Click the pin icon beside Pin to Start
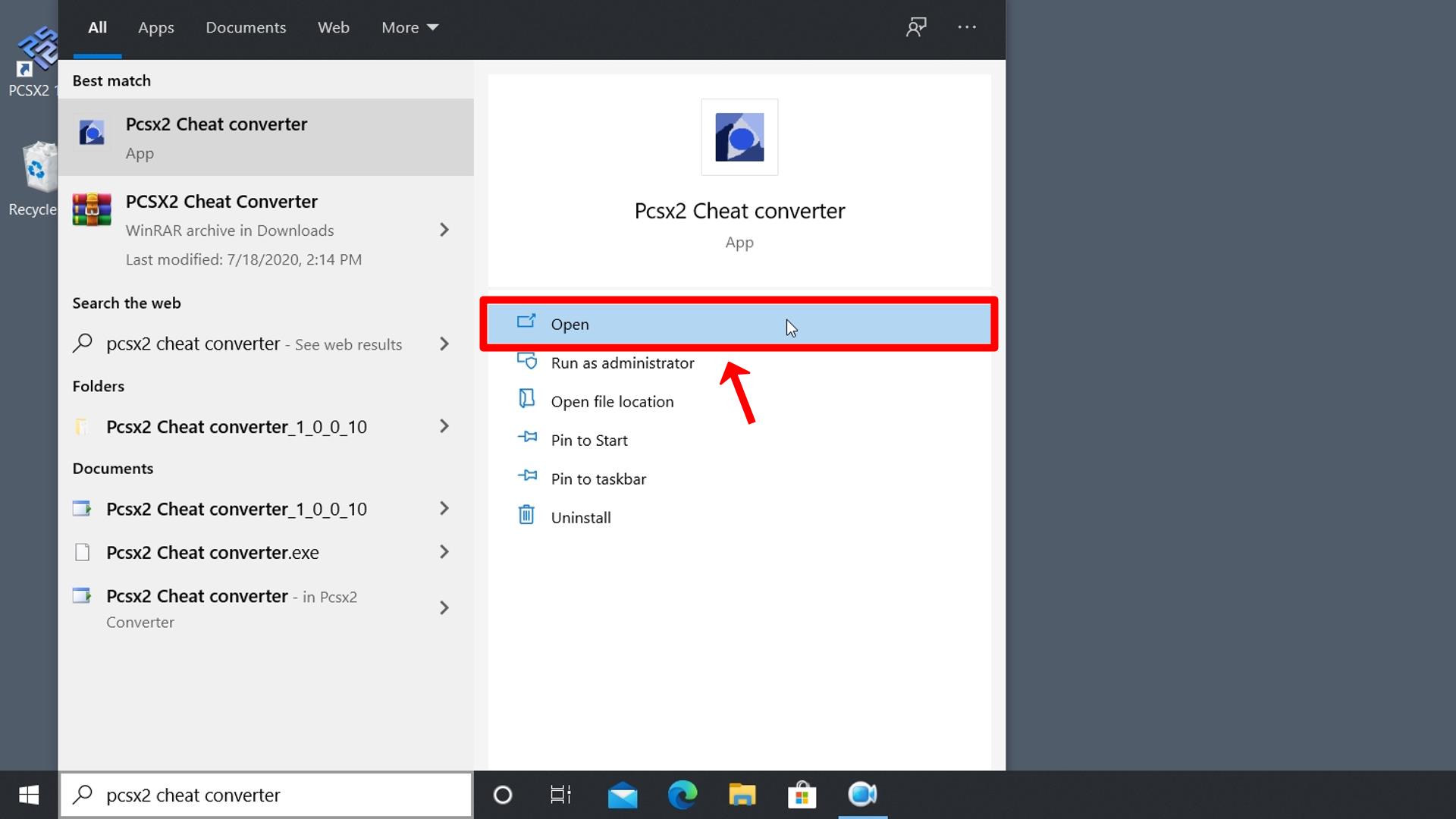The image size is (1456, 819). (527, 438)
